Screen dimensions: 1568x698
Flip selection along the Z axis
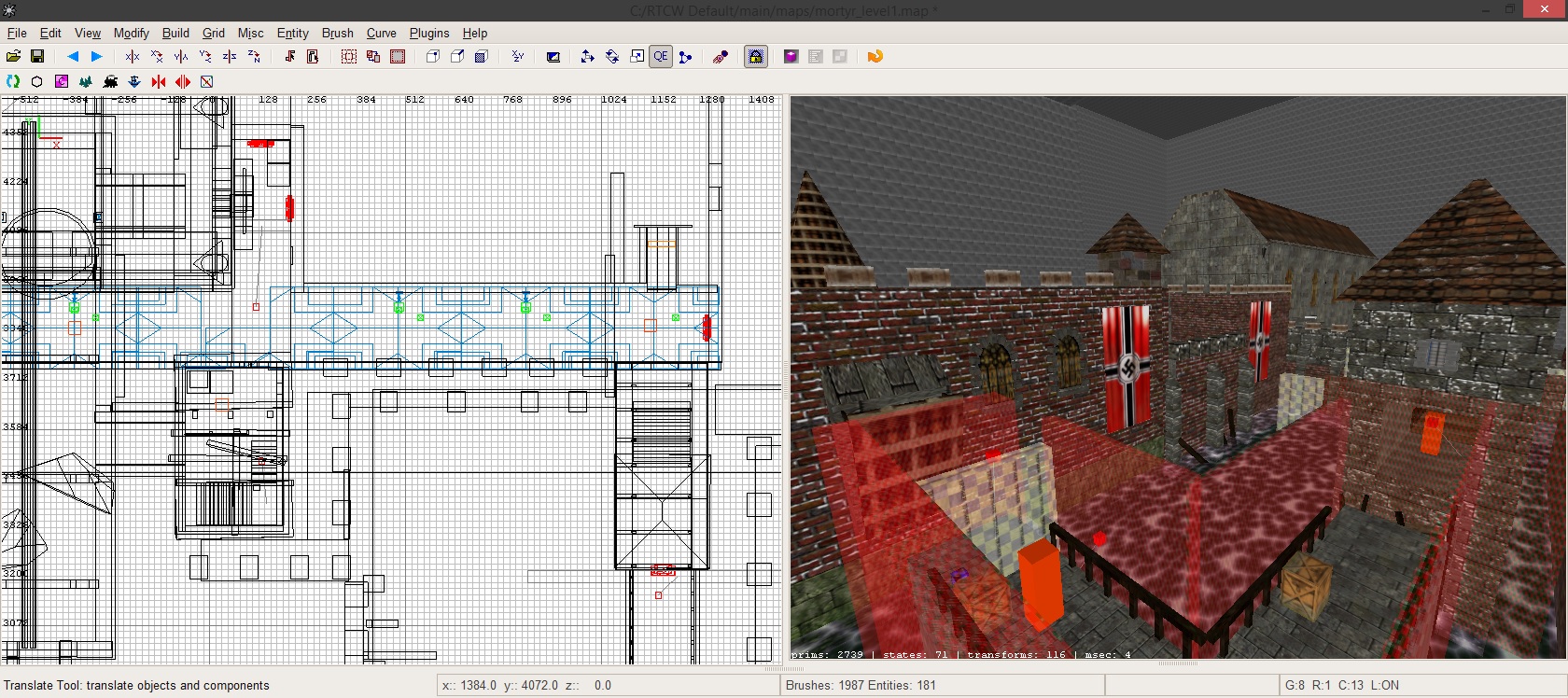pos(230,57)
